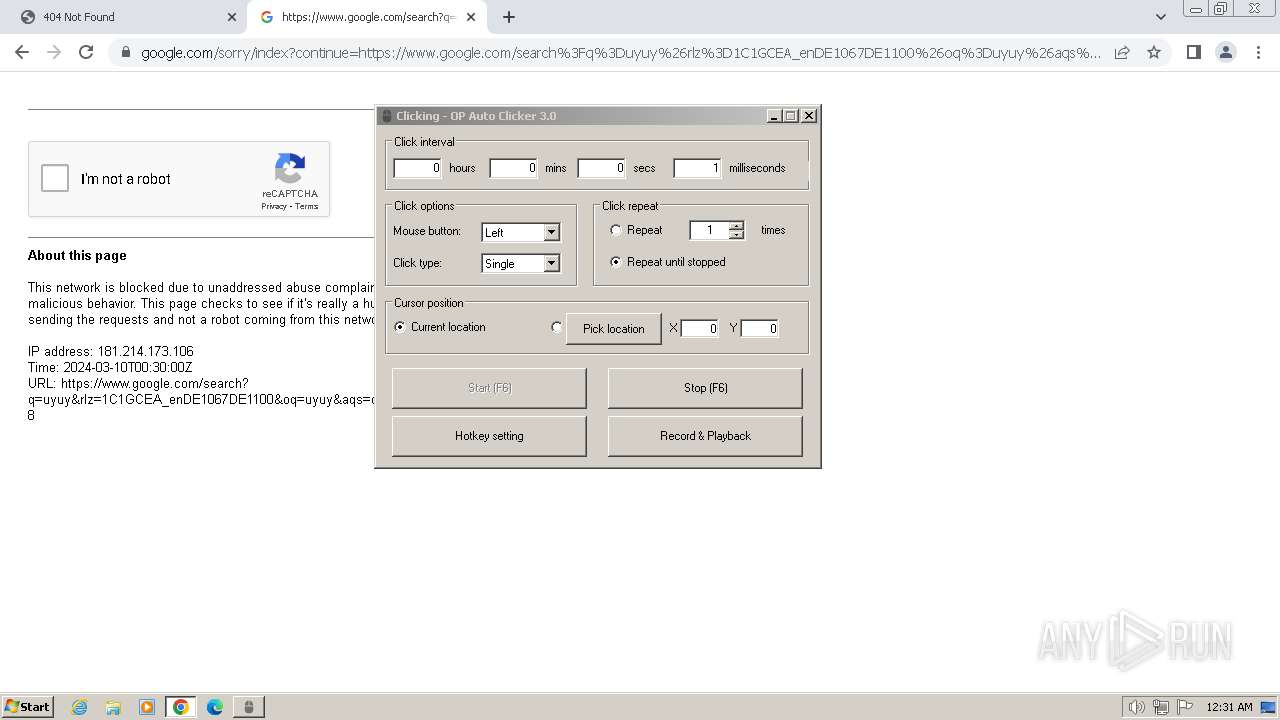The image size is (1280, 720).
Task: Decrease repeat count with down arrow
Action: pos(737,235)
